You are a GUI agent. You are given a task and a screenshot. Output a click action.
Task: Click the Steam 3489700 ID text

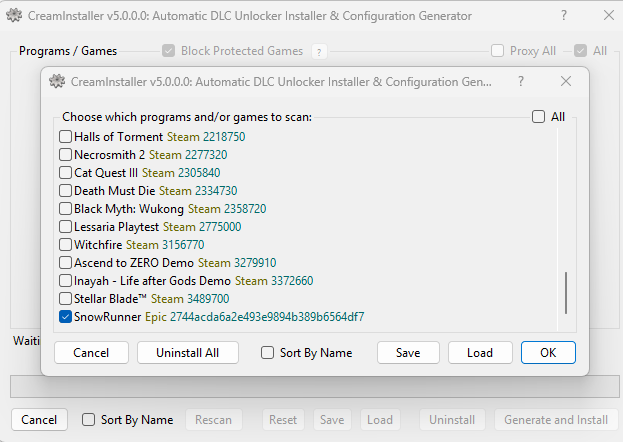point(190,299)
